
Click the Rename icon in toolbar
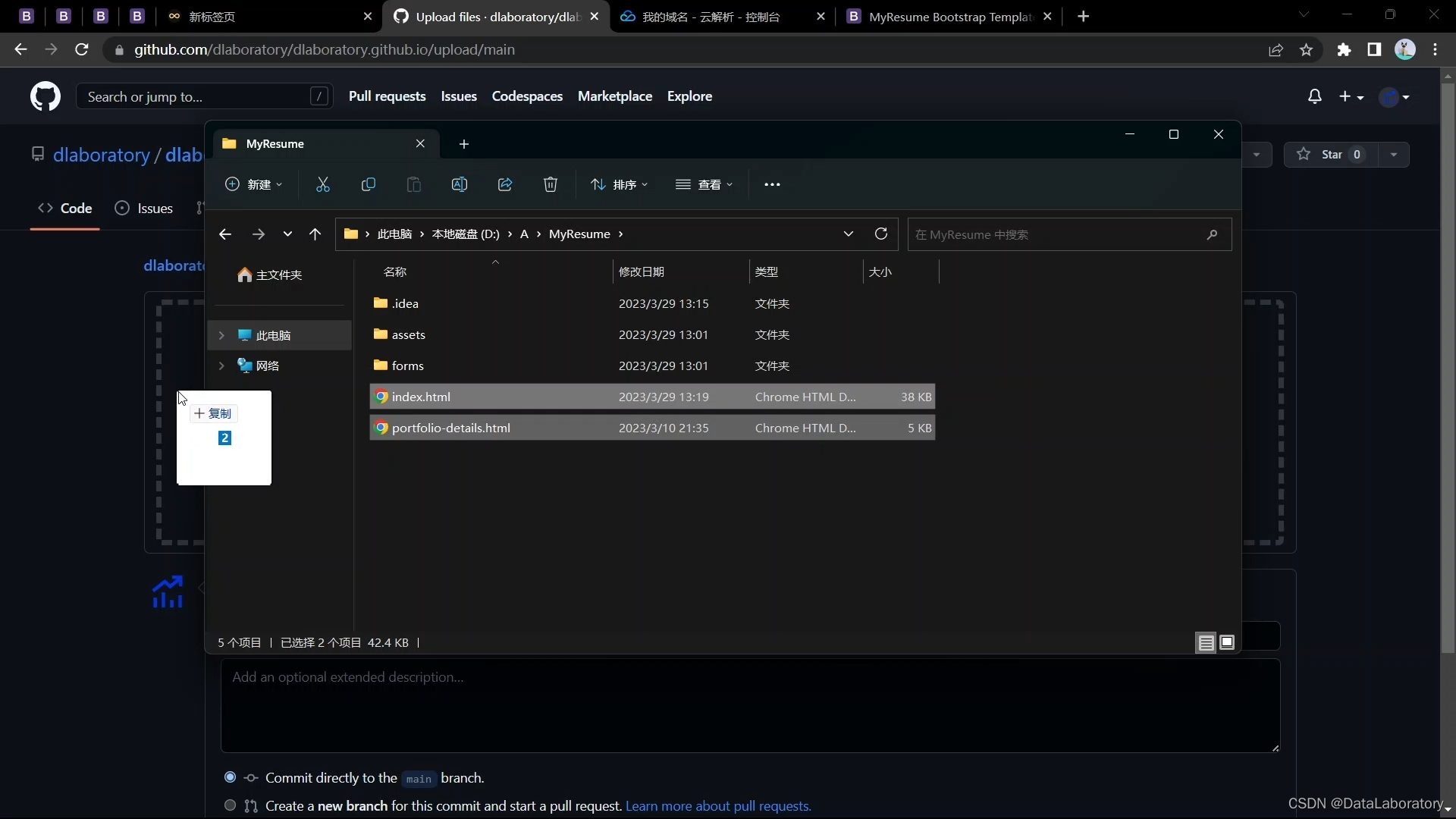point(460,185)
